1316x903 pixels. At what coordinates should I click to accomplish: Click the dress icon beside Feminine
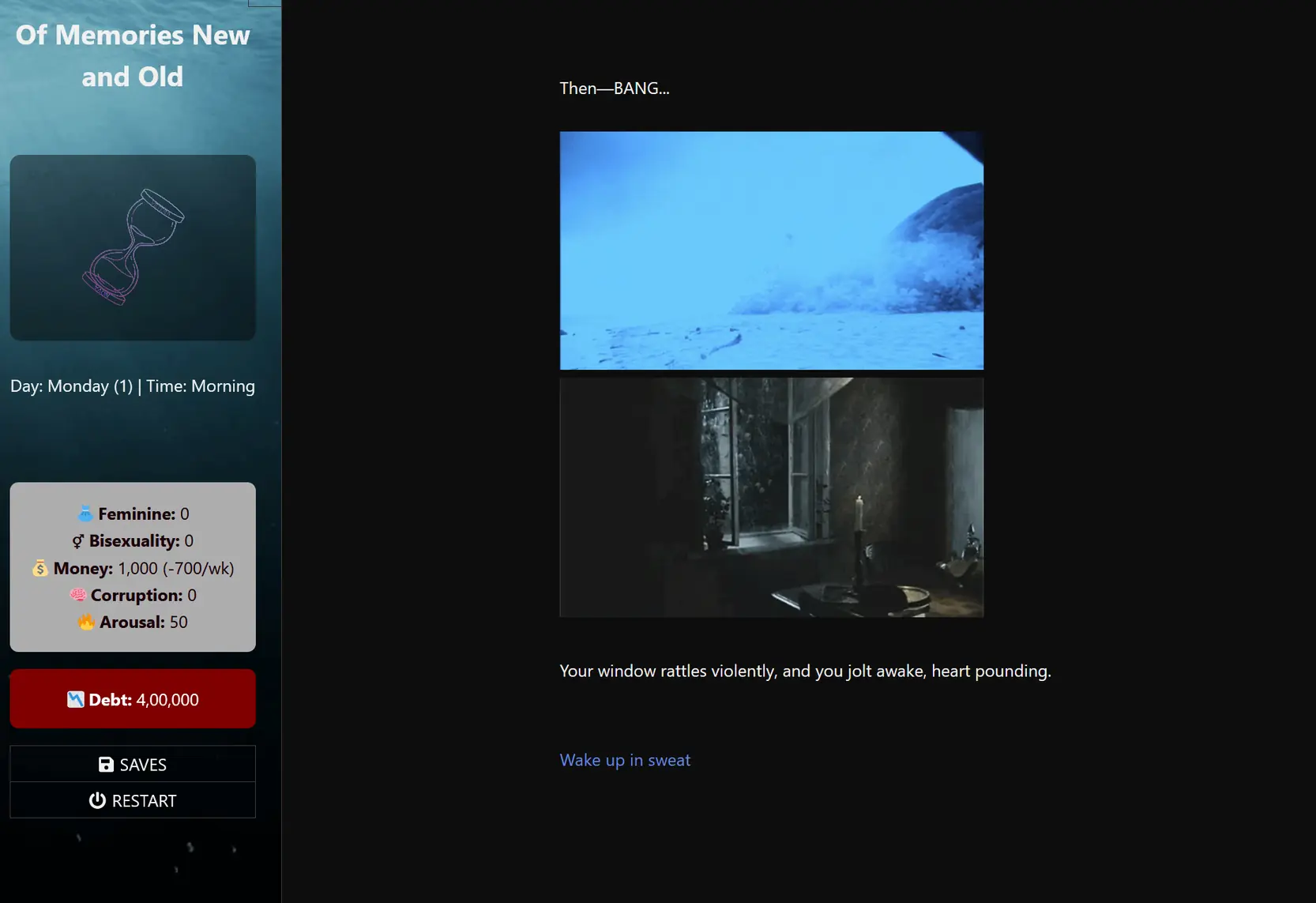point(85,514)
